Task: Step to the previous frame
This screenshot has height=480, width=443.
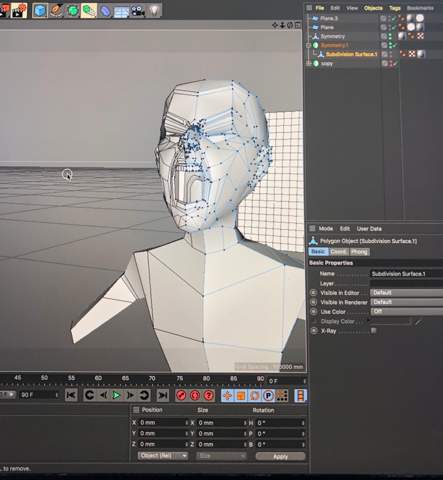Action: 103,395
